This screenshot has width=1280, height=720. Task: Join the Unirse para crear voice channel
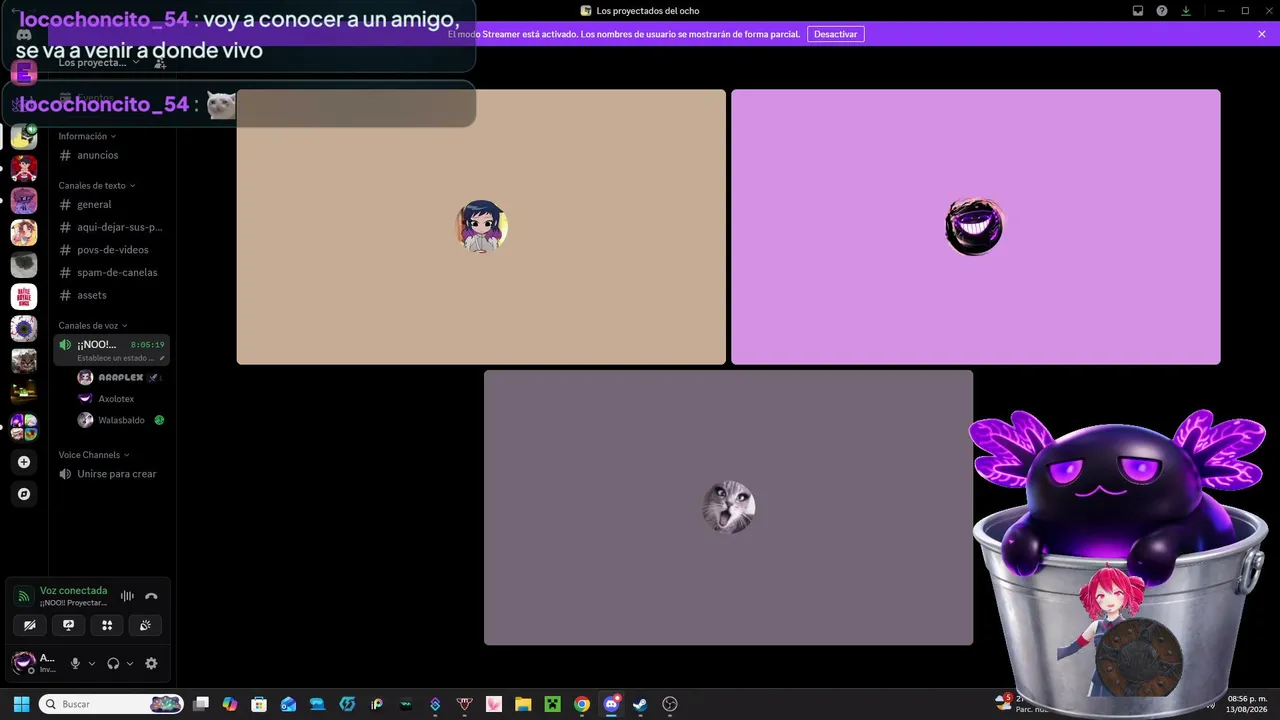(111, 474)
